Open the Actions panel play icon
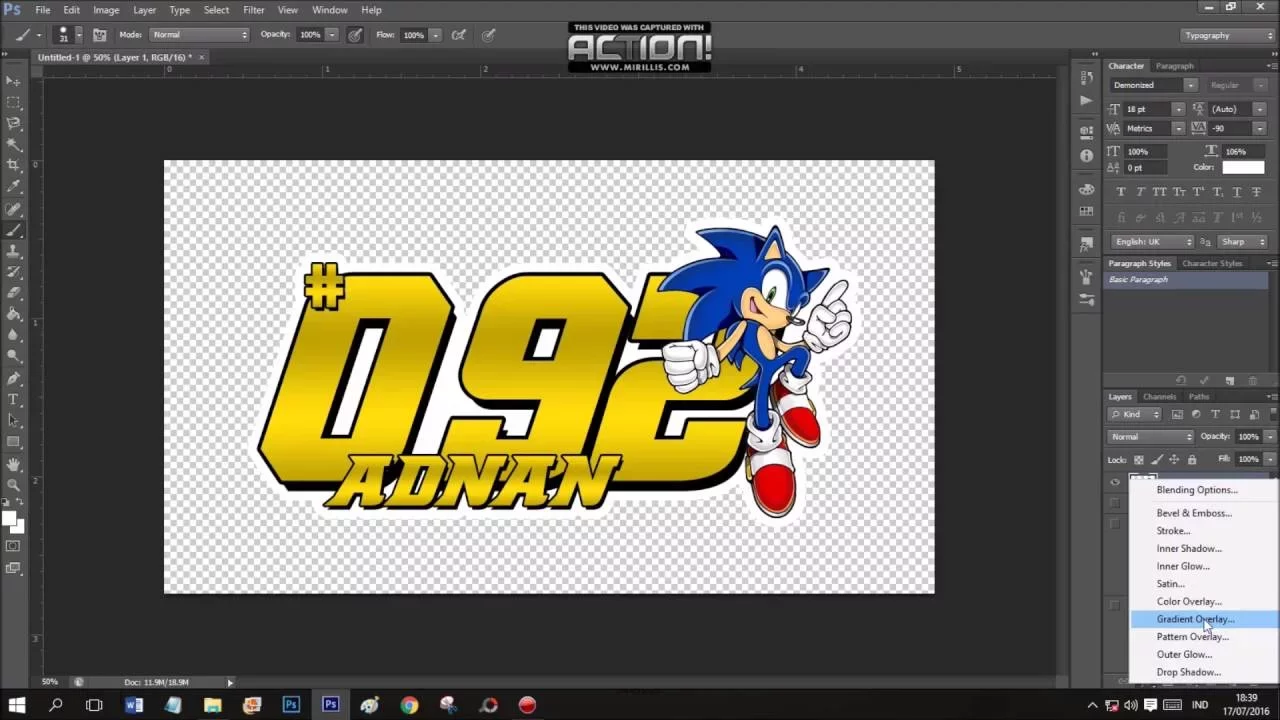1280x720 pixels. [x=1086, y=100]
